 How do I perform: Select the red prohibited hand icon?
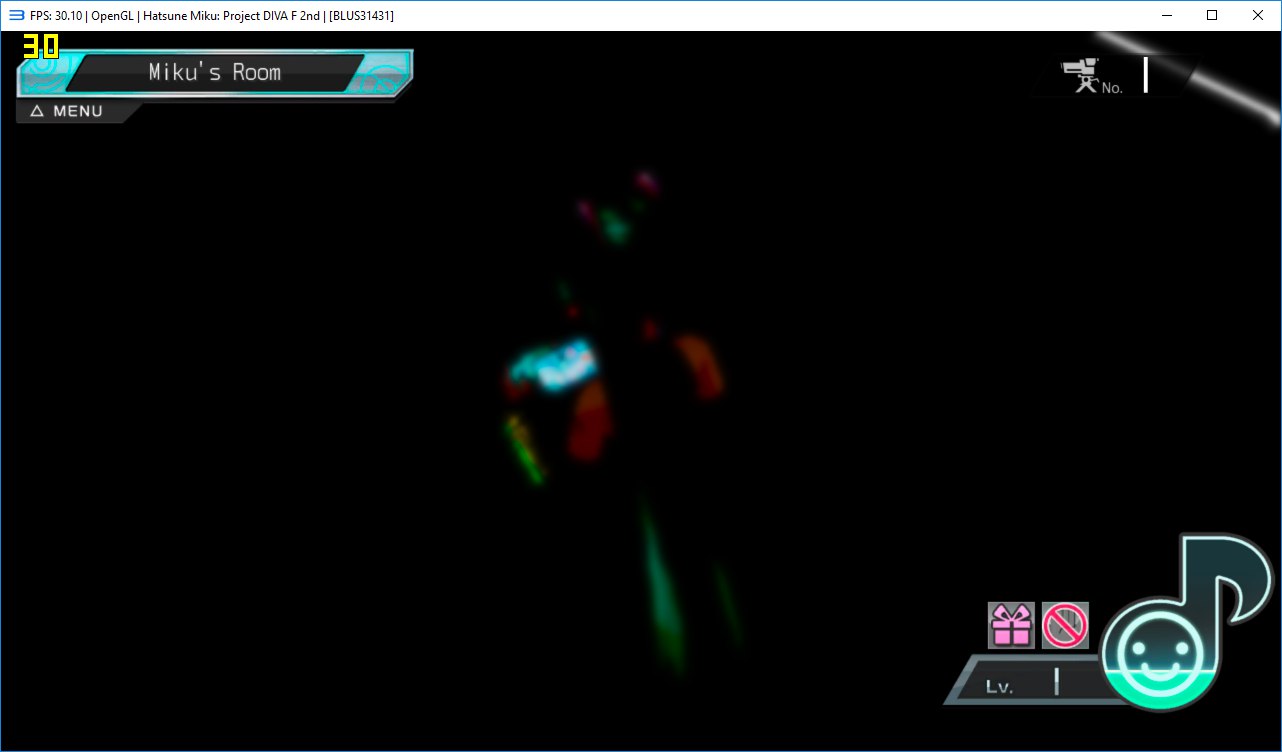click(1065, 626)
